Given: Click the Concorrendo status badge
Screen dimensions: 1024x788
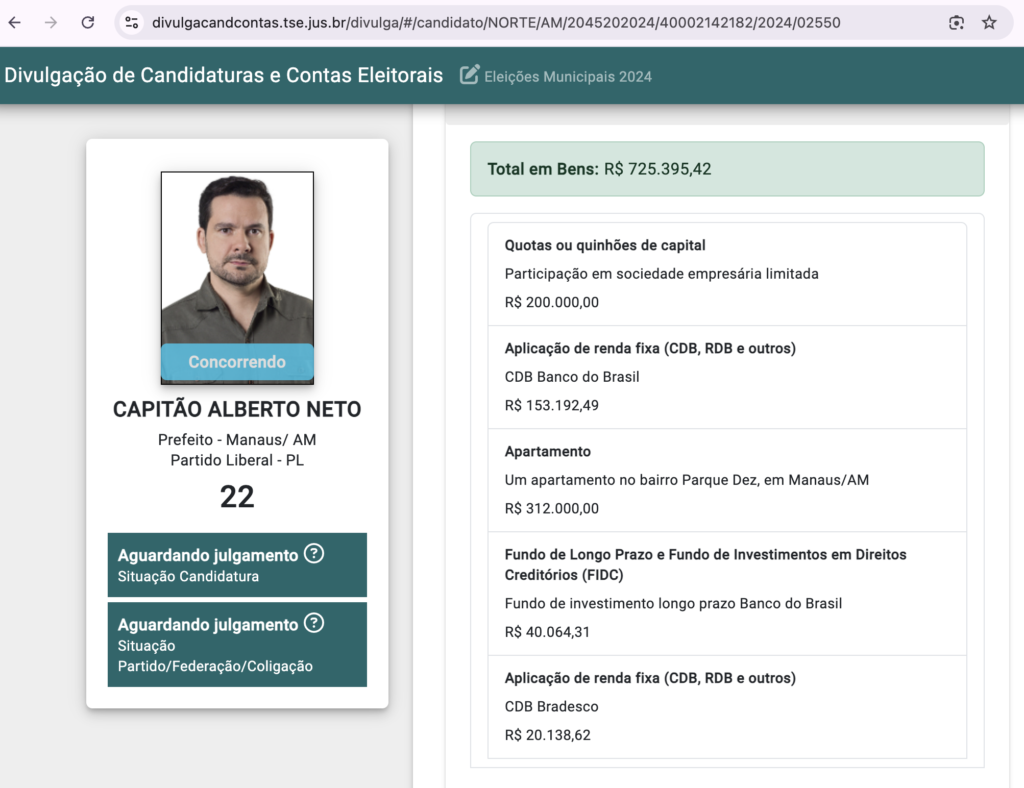Looking at the screenshot, I should point(237,362).
